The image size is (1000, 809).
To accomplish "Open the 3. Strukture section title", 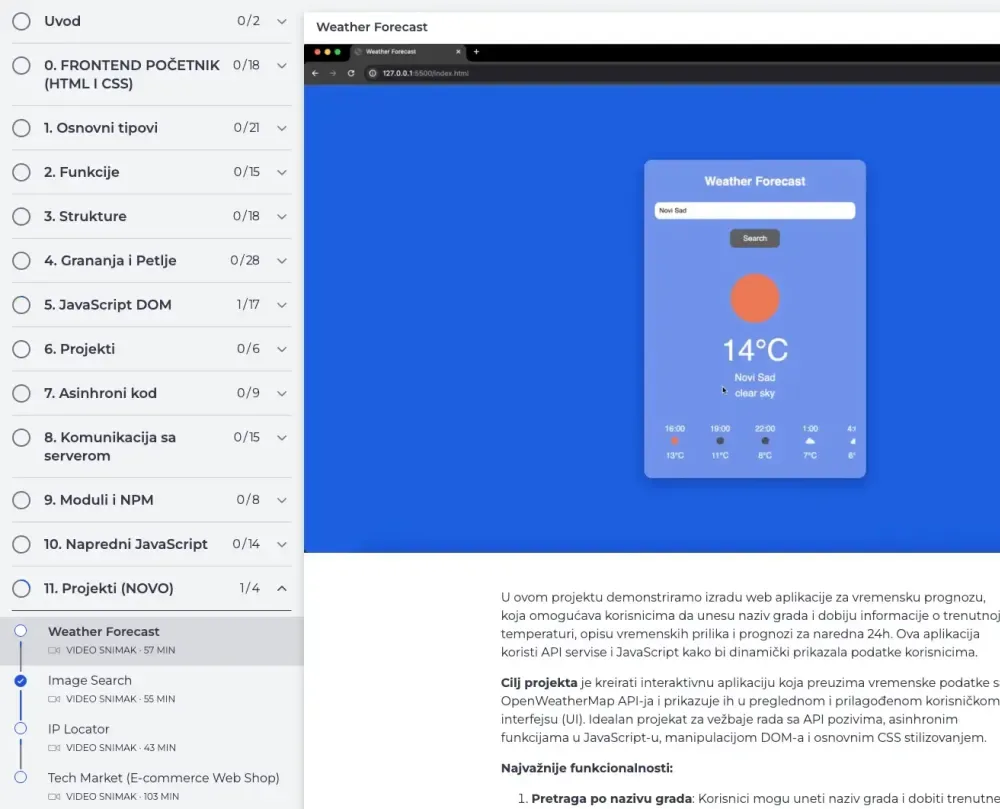I will coord(85,216).
